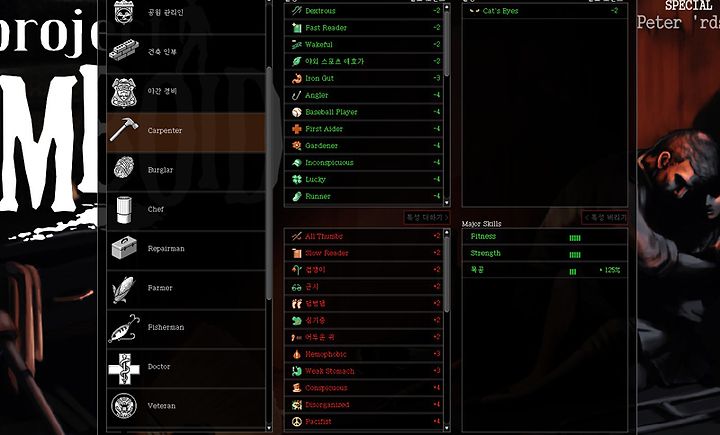Screen dimensions: 720x435
Task: Choose the Veteran seal icon
Action: [124, 406]
